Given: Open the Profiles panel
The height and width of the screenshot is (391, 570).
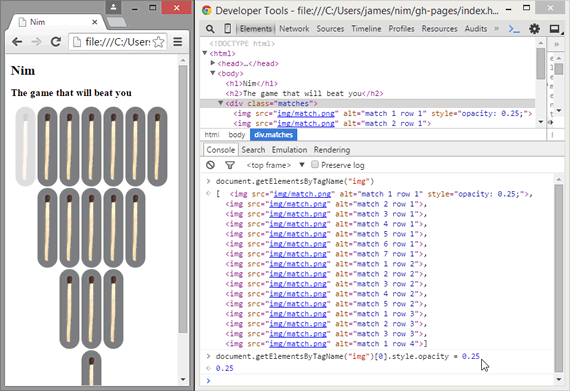Looking at the screenshot, I should click(x=401, y=29).
